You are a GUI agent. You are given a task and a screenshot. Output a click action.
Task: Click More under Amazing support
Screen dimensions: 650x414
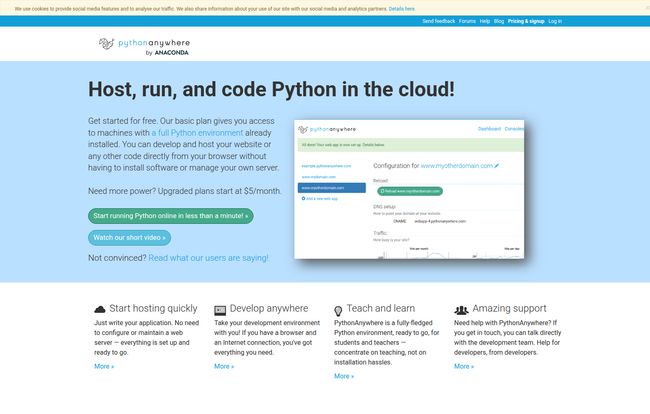coord(463,366)
